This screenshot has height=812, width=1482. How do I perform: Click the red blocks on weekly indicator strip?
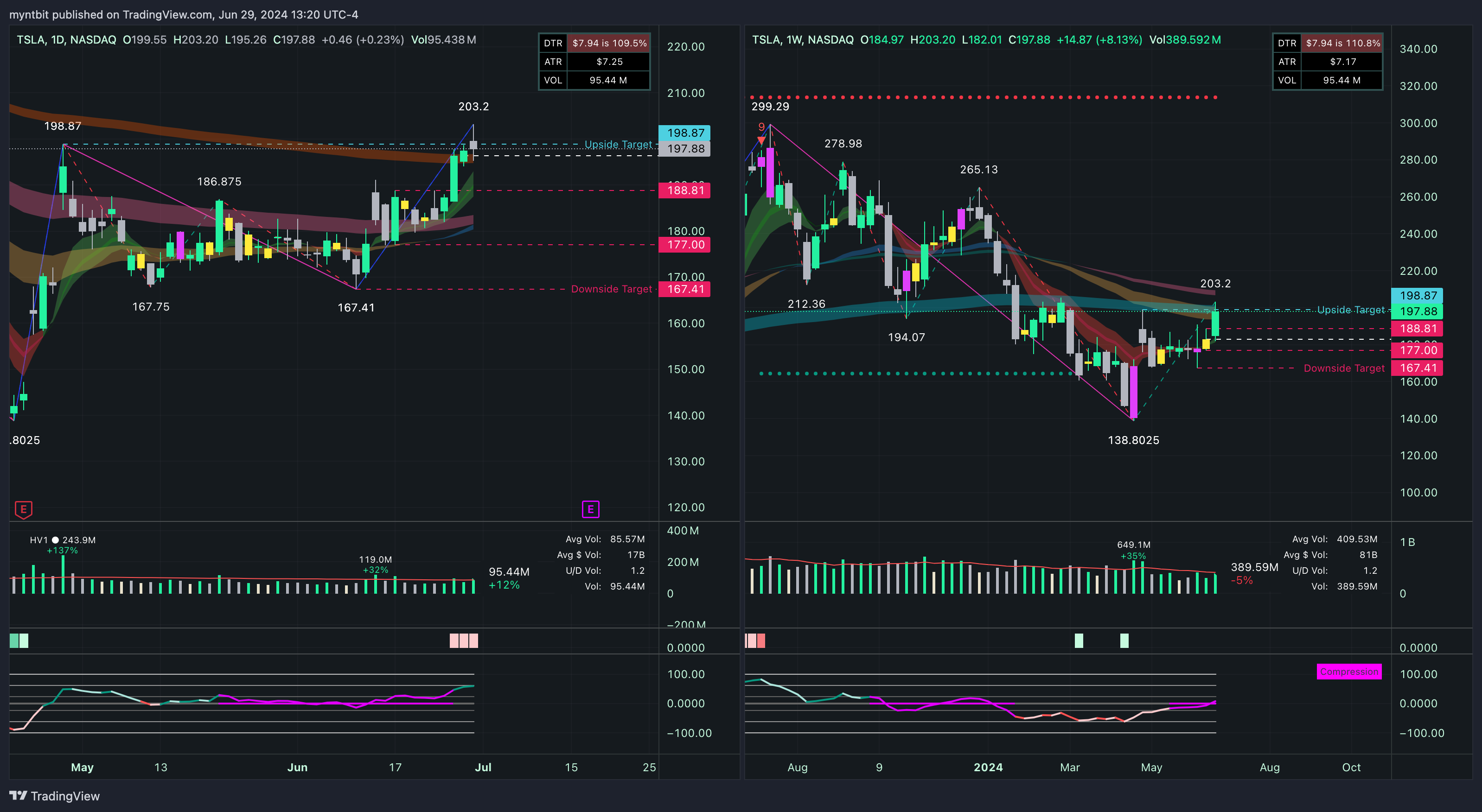pos(755,641)
